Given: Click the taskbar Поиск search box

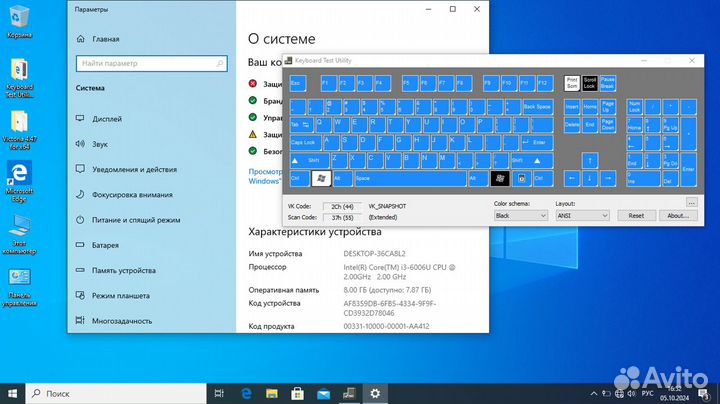Looking at the screenshot, I should [116, 393].
